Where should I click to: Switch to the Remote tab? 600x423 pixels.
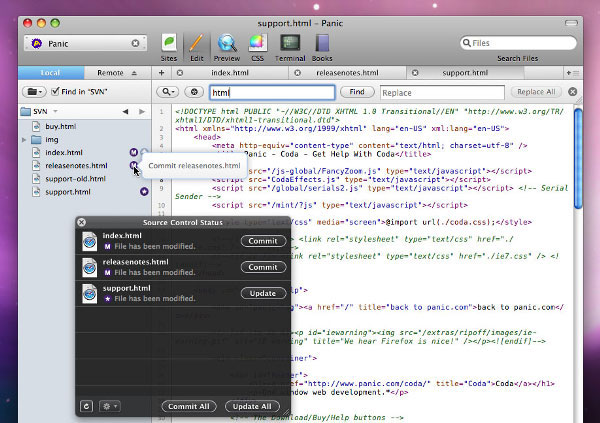110,73
